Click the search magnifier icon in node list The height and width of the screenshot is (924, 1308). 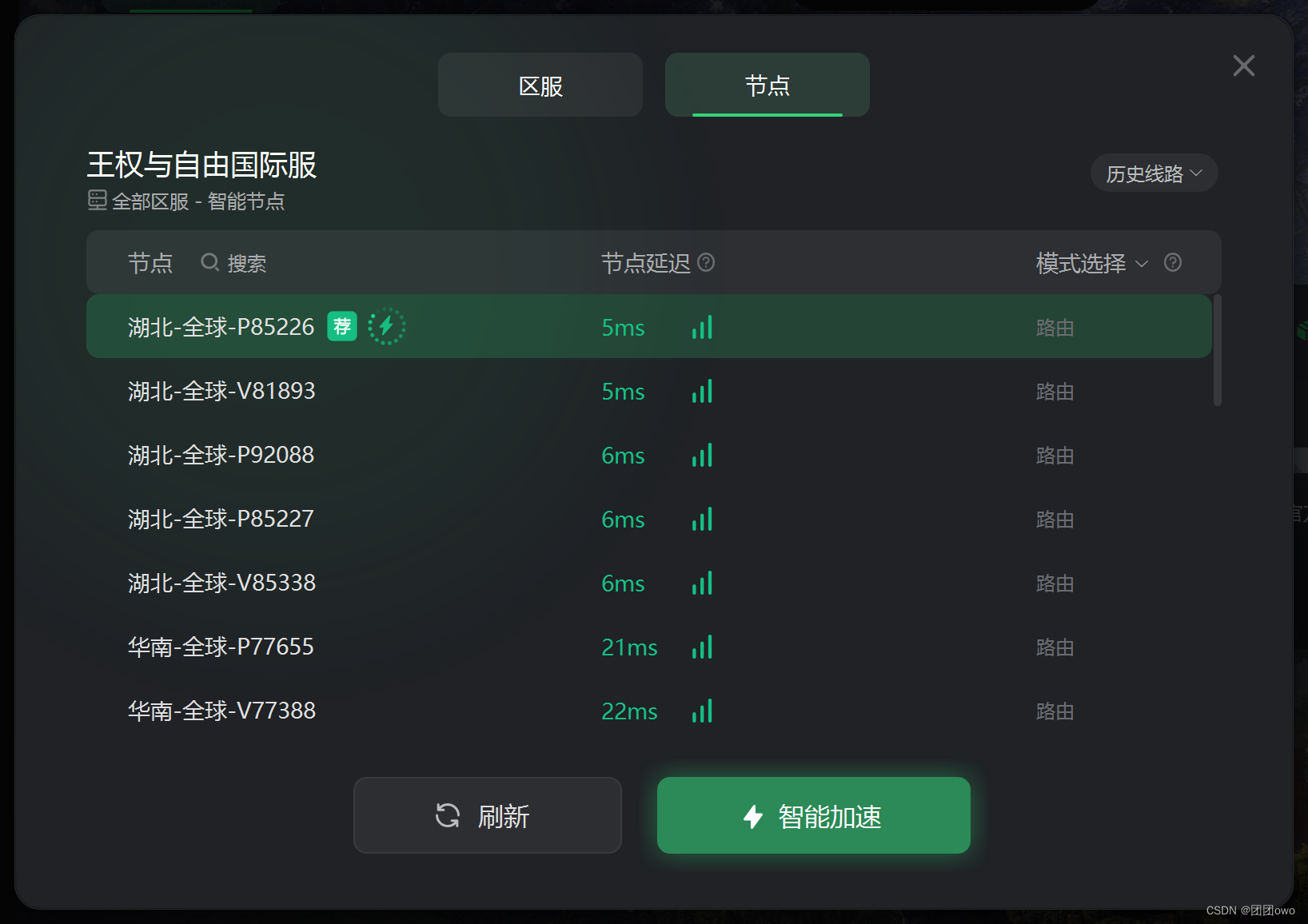pyautogui.click(x=209, y=262)
